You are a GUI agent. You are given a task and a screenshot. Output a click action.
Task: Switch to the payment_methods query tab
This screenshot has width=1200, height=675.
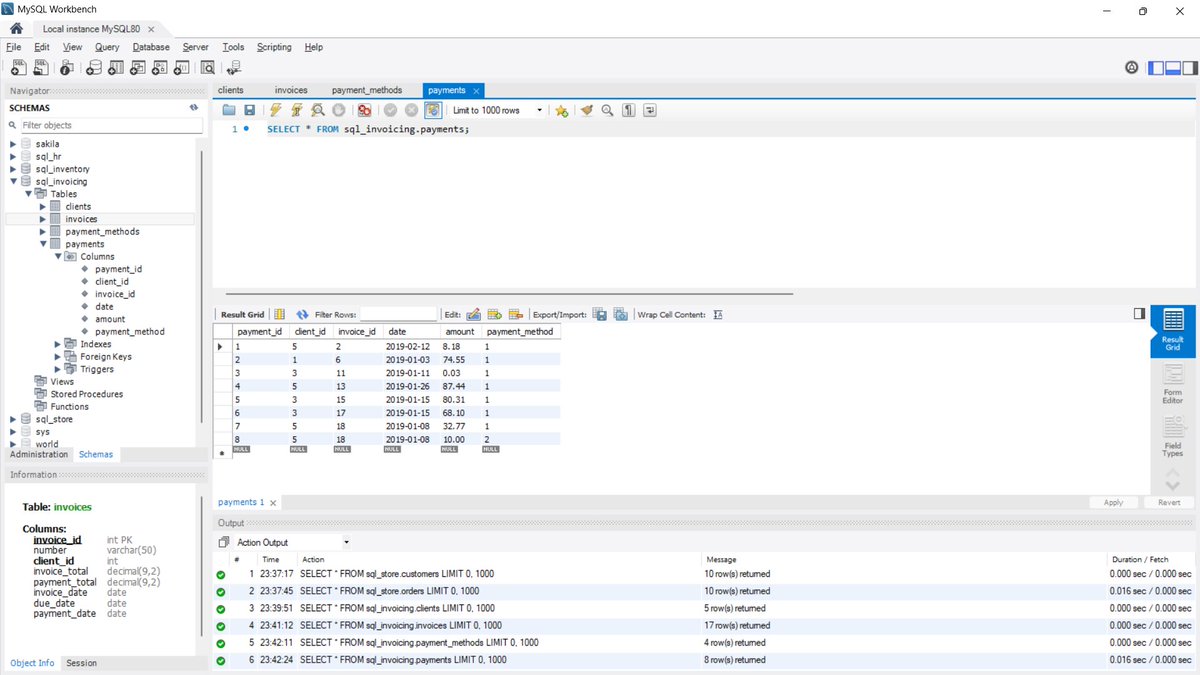pyautogui.click(x=367, y=90)
